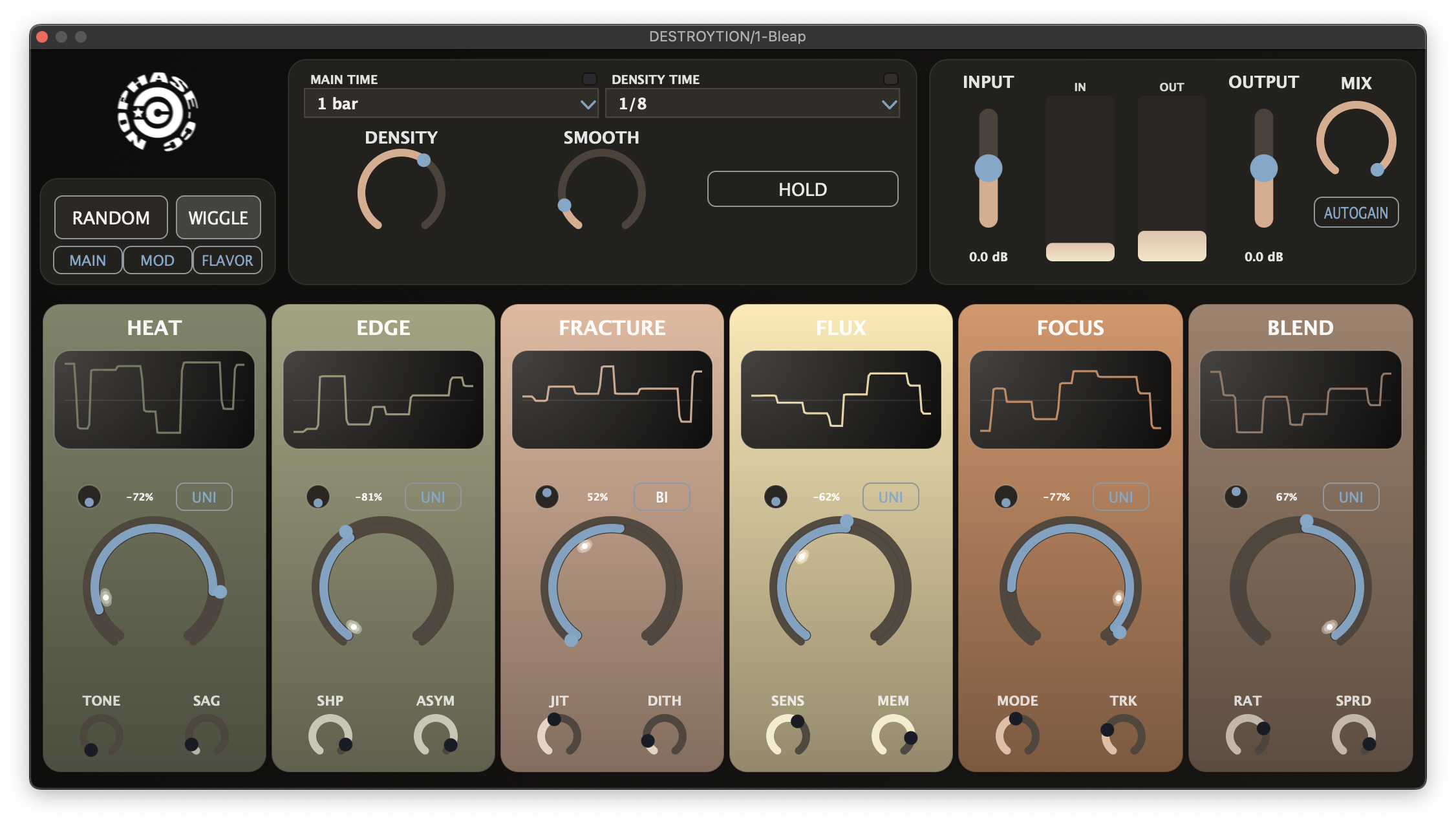The height and width of the screenshot is (824, 1456).
Task: Switch FRACTURE's BI polarity toggle
Action: point(661,497)
